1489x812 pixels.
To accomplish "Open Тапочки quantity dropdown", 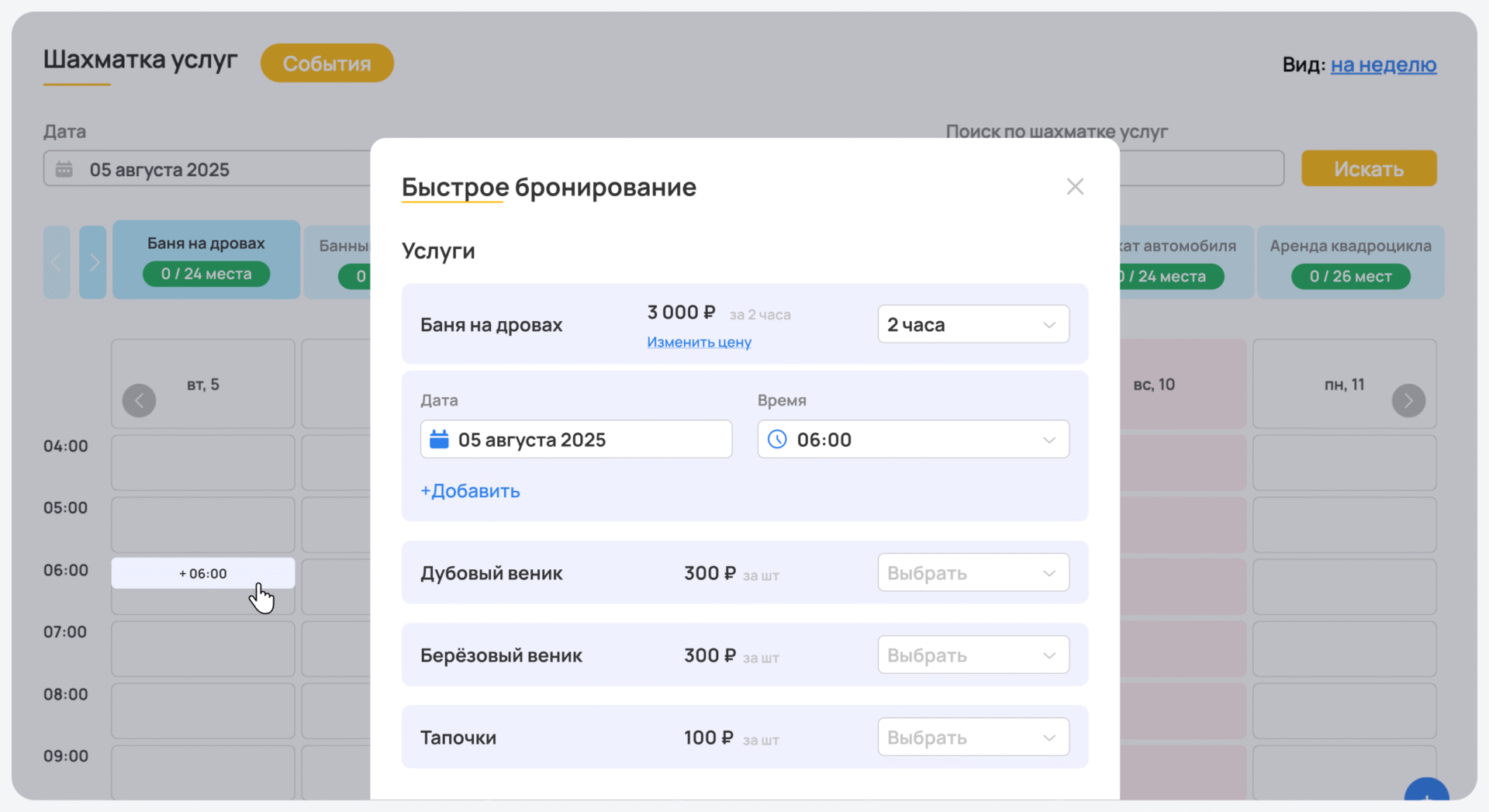I will (973, 738).
